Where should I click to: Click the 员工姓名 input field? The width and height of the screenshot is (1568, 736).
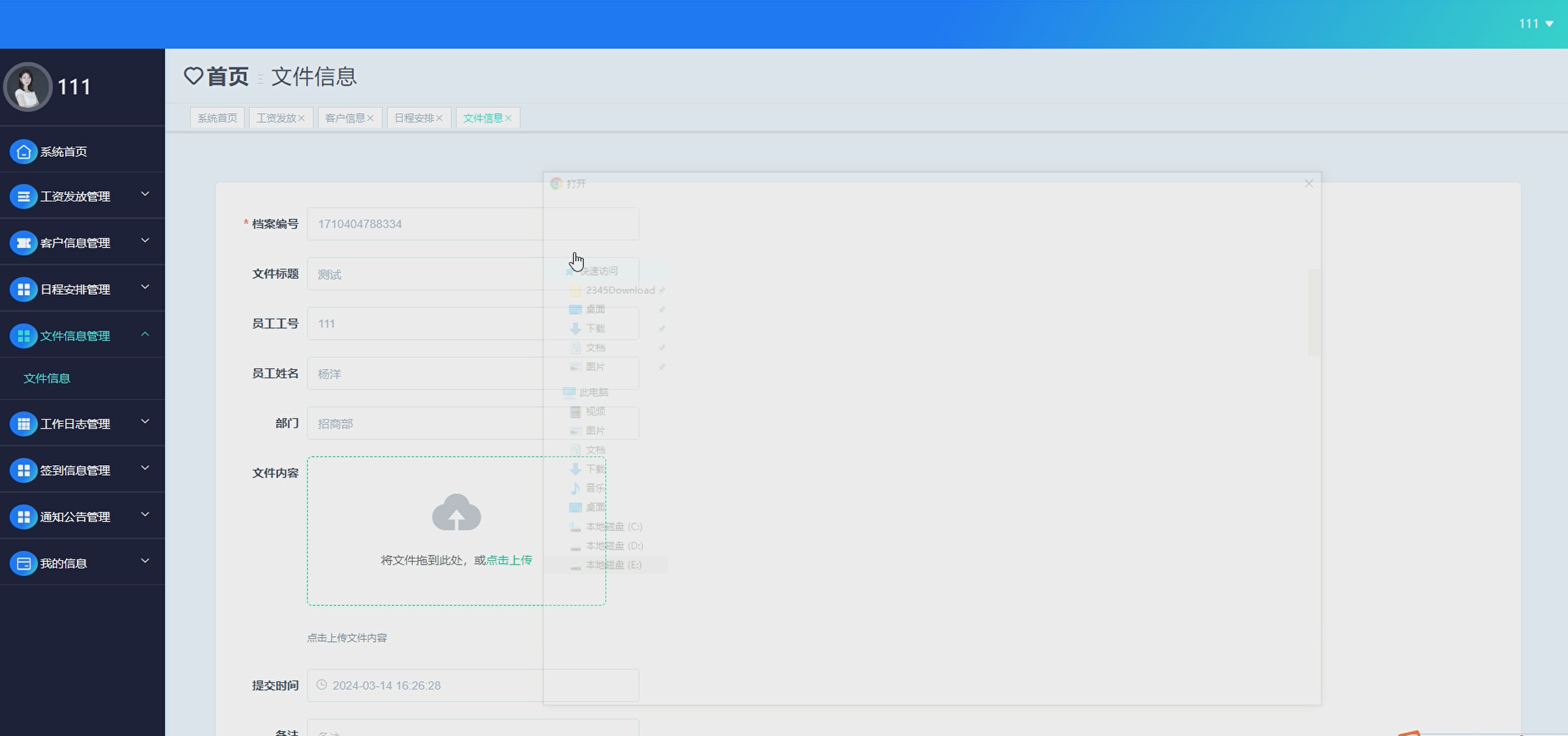coord(473,374)
